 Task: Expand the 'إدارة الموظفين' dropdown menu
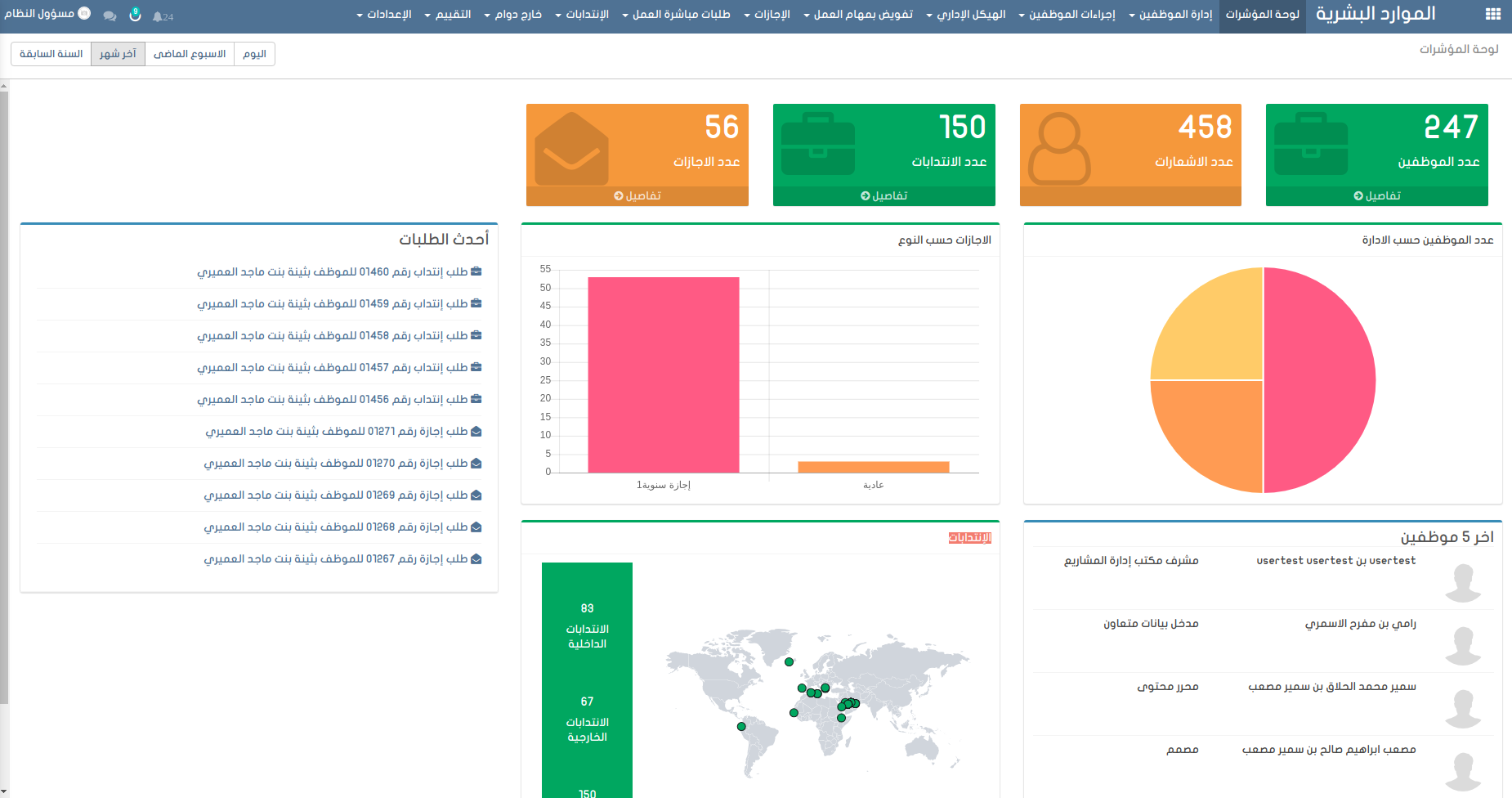[x=1170, y=15]
